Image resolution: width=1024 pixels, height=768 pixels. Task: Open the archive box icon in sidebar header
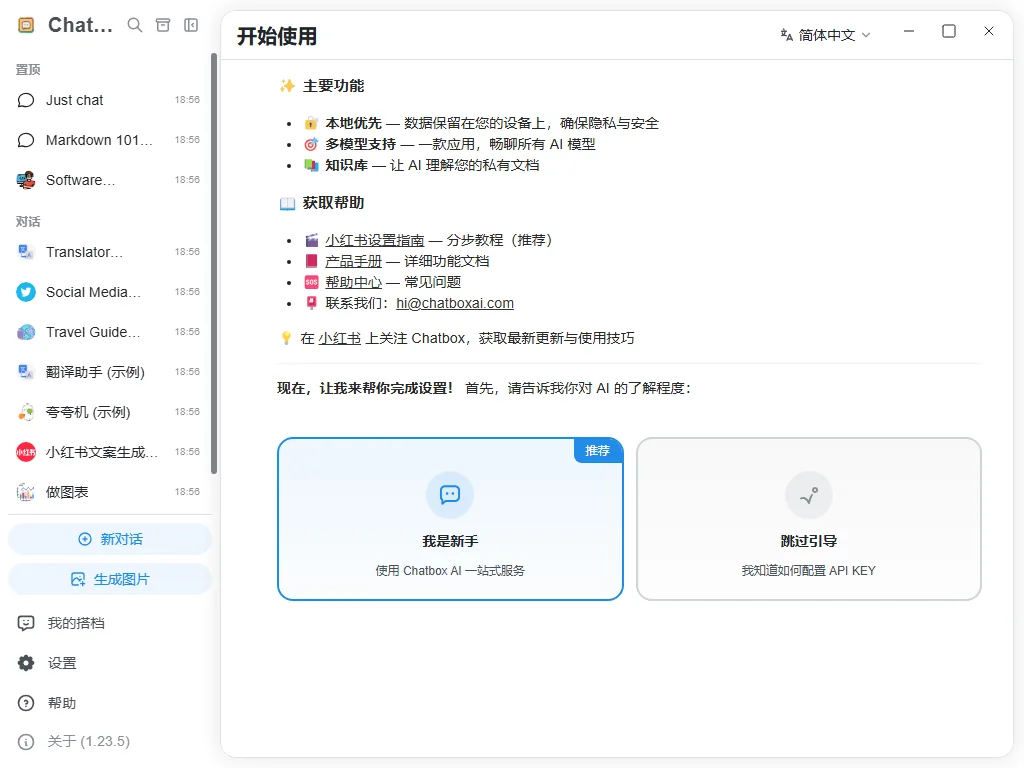pos(163,25)
